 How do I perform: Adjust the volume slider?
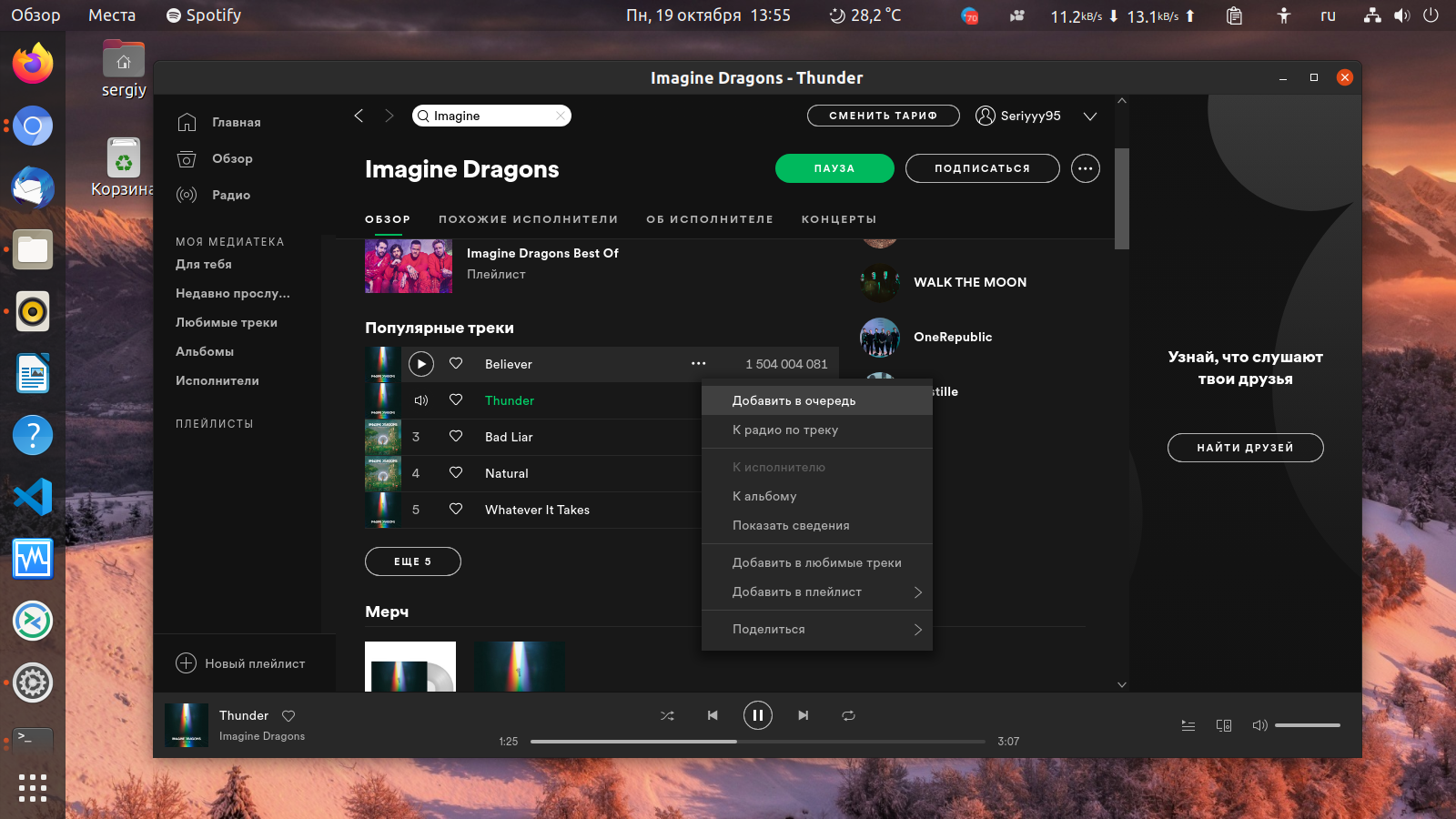pyautogui.click(x=1307, y=725)
